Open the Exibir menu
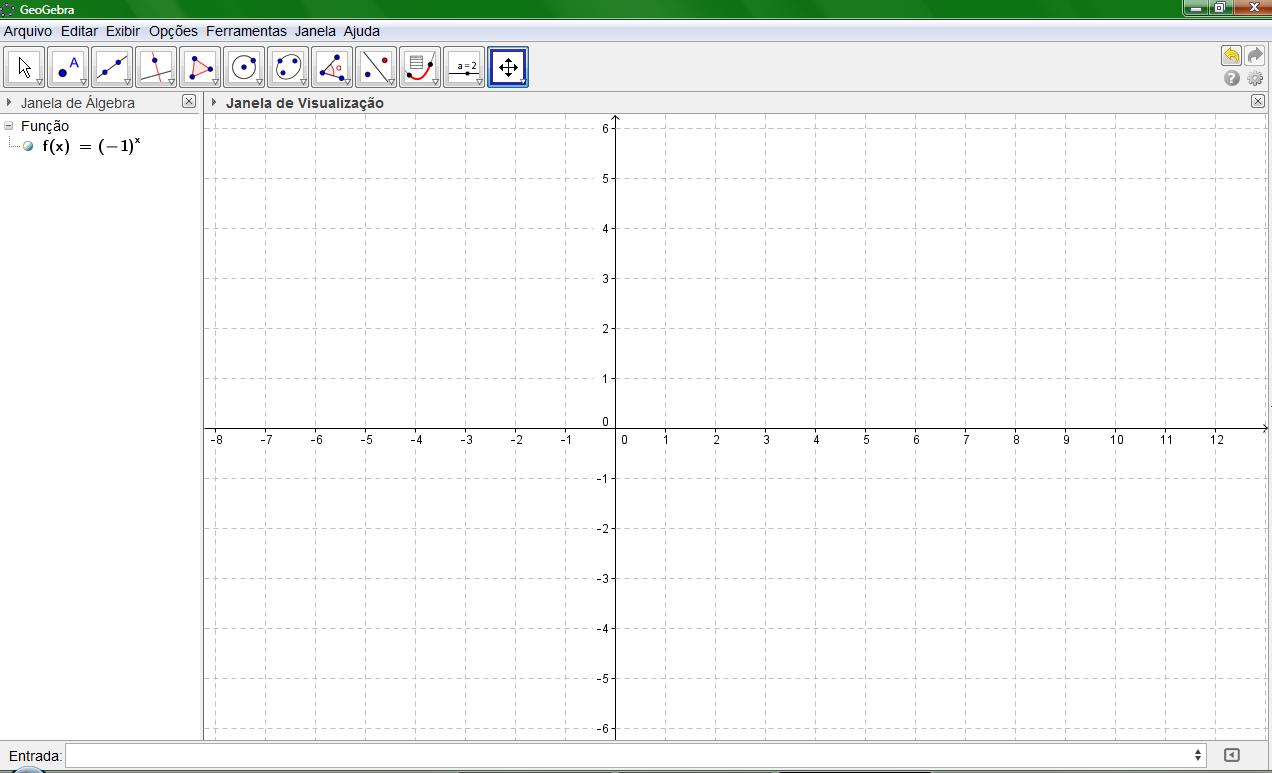Viewport: 1272px width, 773px height. [x=123, y=31]
